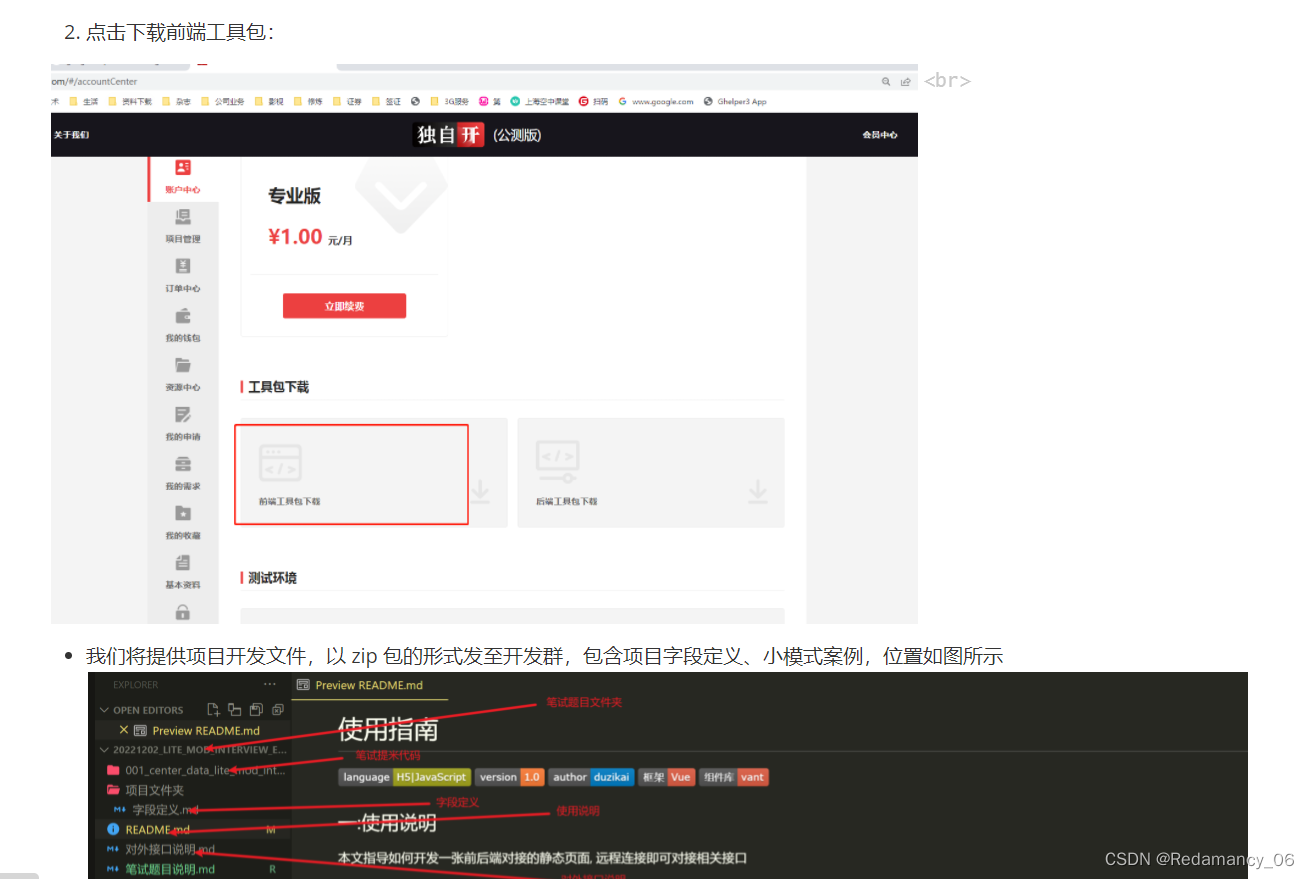1309x879 pixels.
Task: Click Close All Editors icon
Action: pos(276,709)
